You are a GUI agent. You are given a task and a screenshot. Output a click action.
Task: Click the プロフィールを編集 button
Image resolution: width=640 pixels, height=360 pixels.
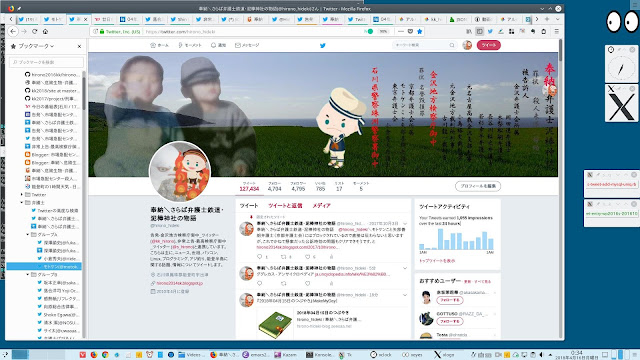[x=478, y=186]
